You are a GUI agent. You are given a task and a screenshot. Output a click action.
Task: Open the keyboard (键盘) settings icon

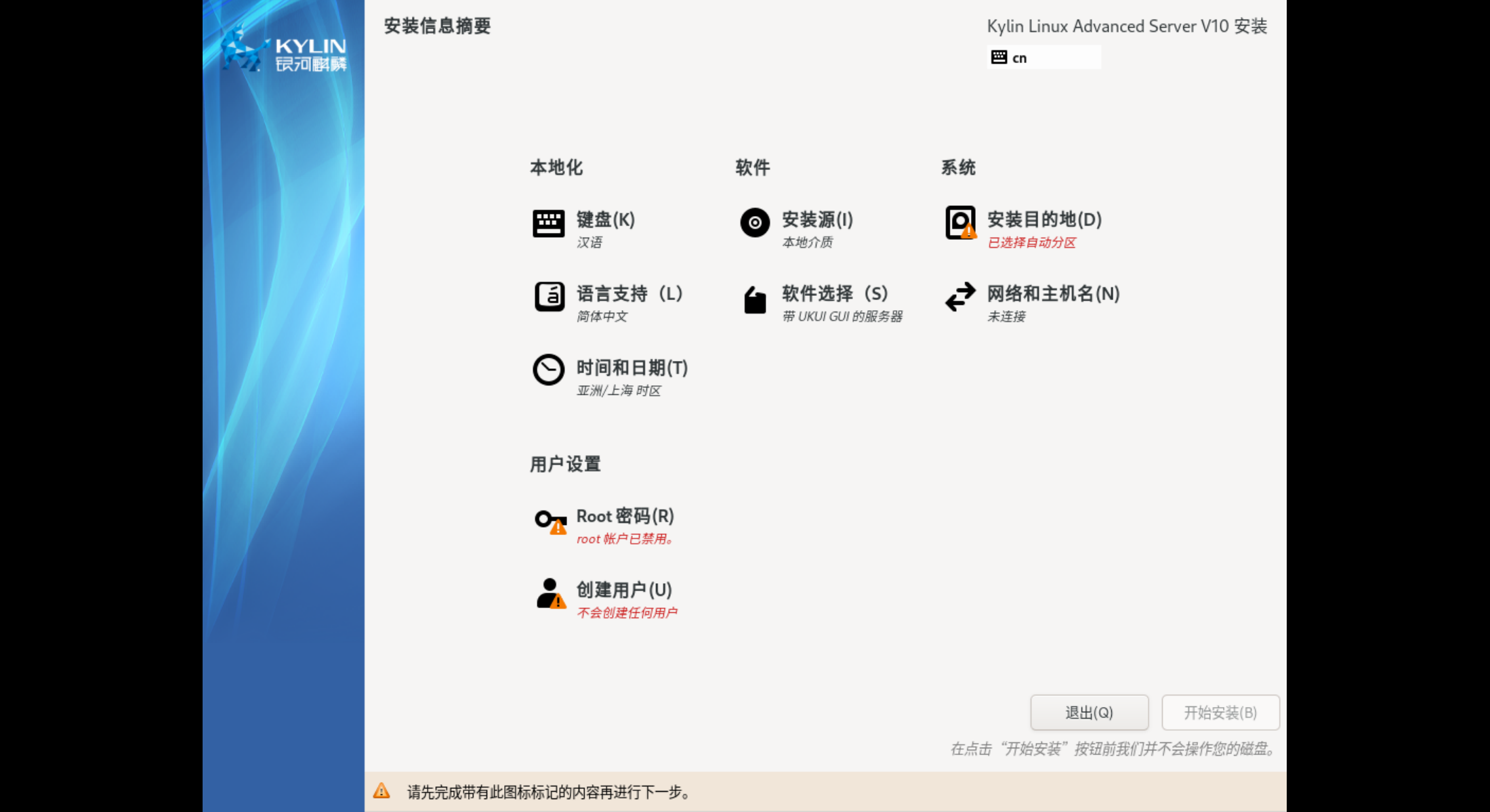(548, 223)
